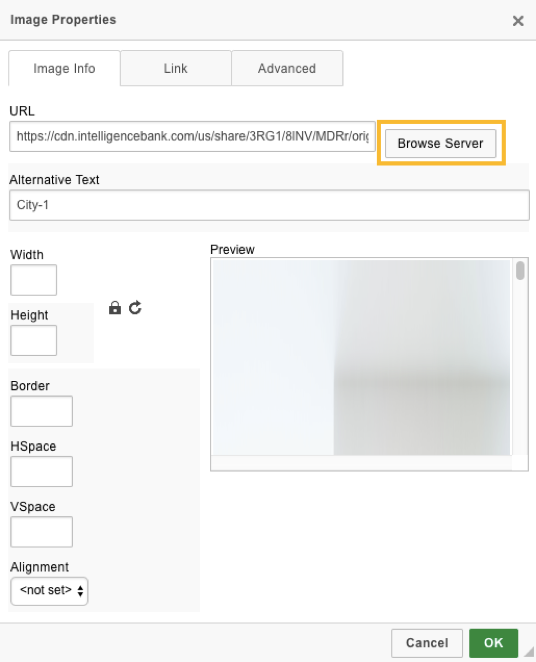The height and width of the screenshot is (662, 536).
Task: Toggle the lock ratio padlock icon
Action: (115, 308)
